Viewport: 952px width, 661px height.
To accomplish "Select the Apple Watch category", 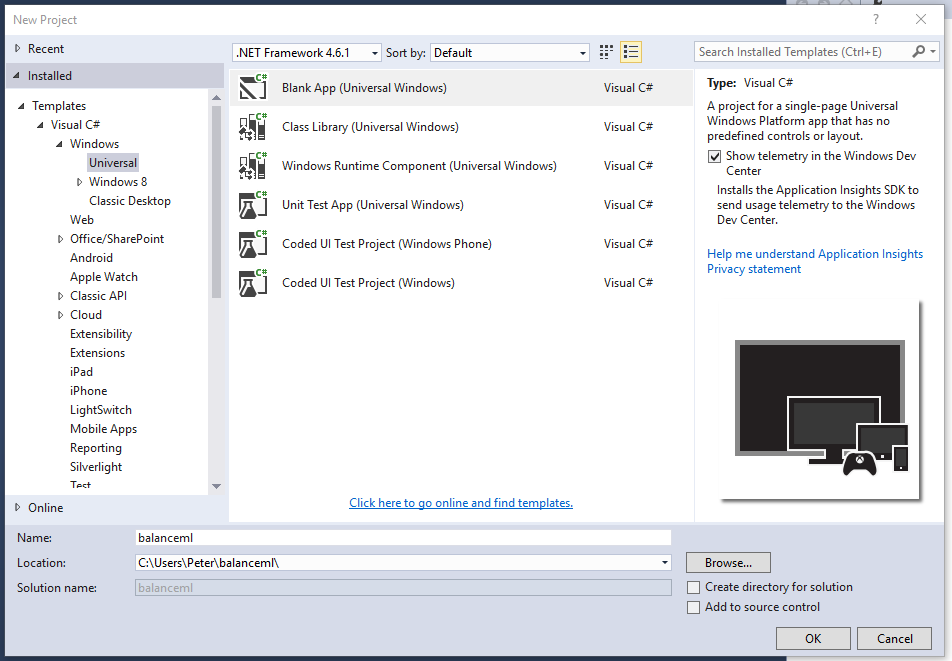I will pyautogui.click(x=104, y=277).
